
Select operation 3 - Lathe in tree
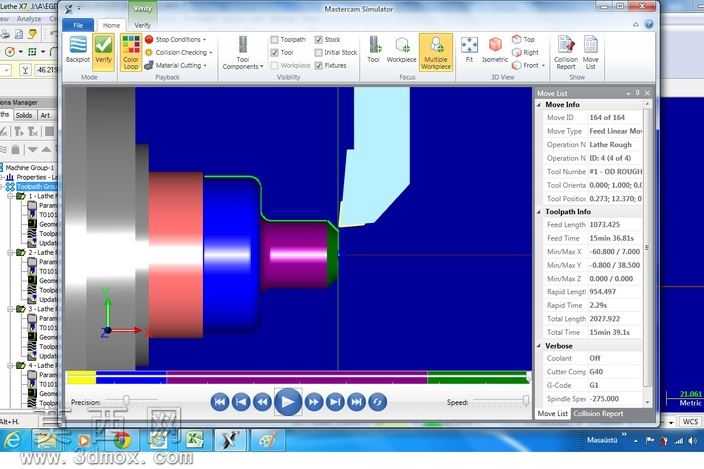click(41, 309)
